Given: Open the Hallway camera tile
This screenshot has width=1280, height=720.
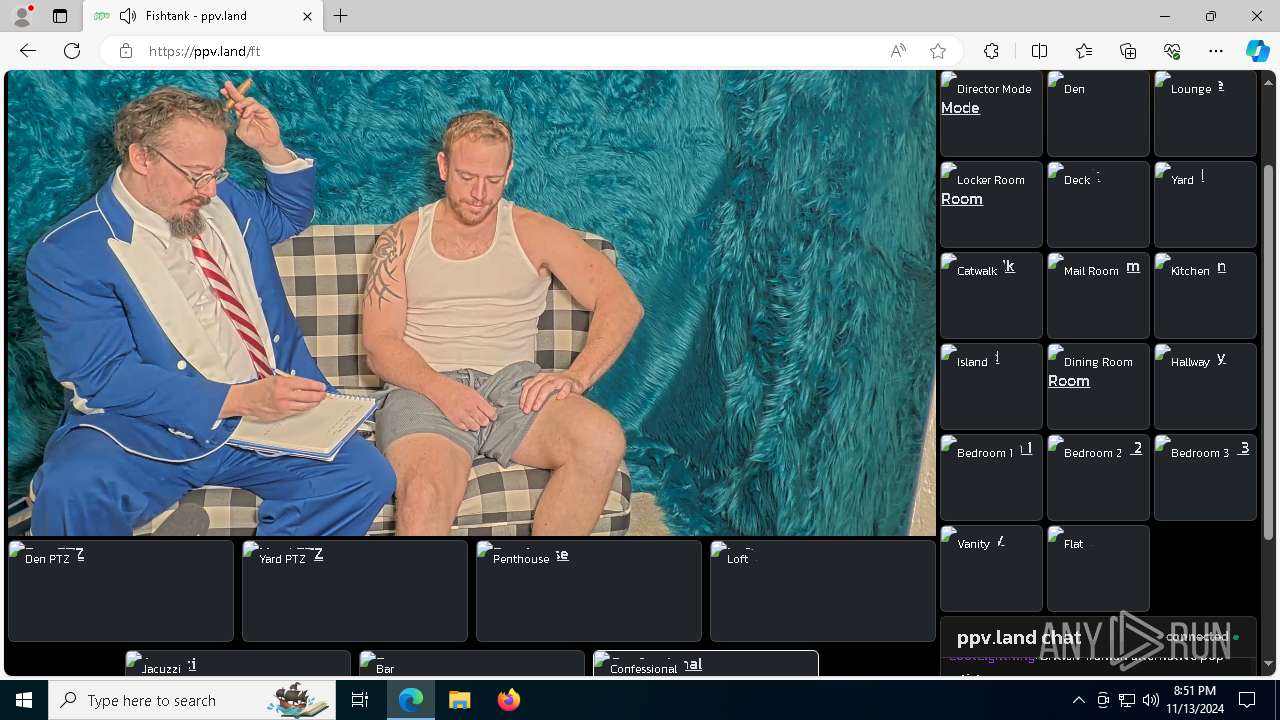Looking at the screenshot, I should [1205, 386].
